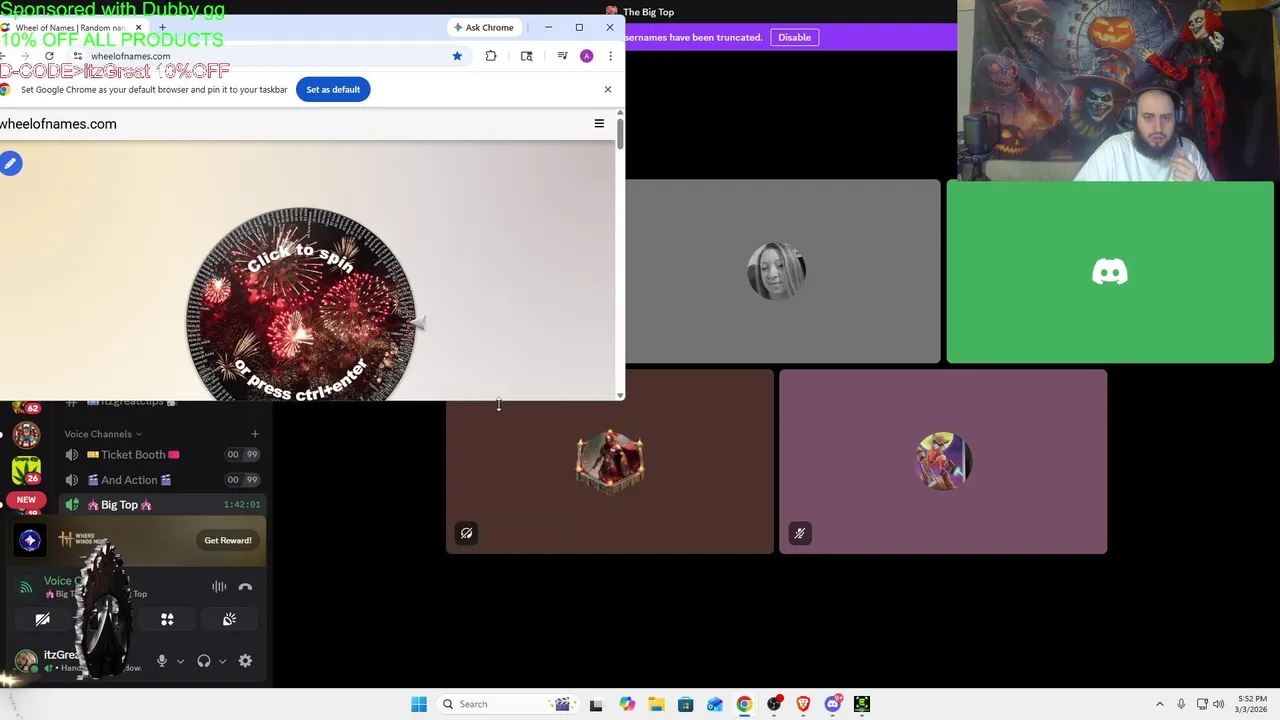This screenshot has height=720, width=1280.
Task: Close the Wheel of Names tab
Action: (138, 27)
